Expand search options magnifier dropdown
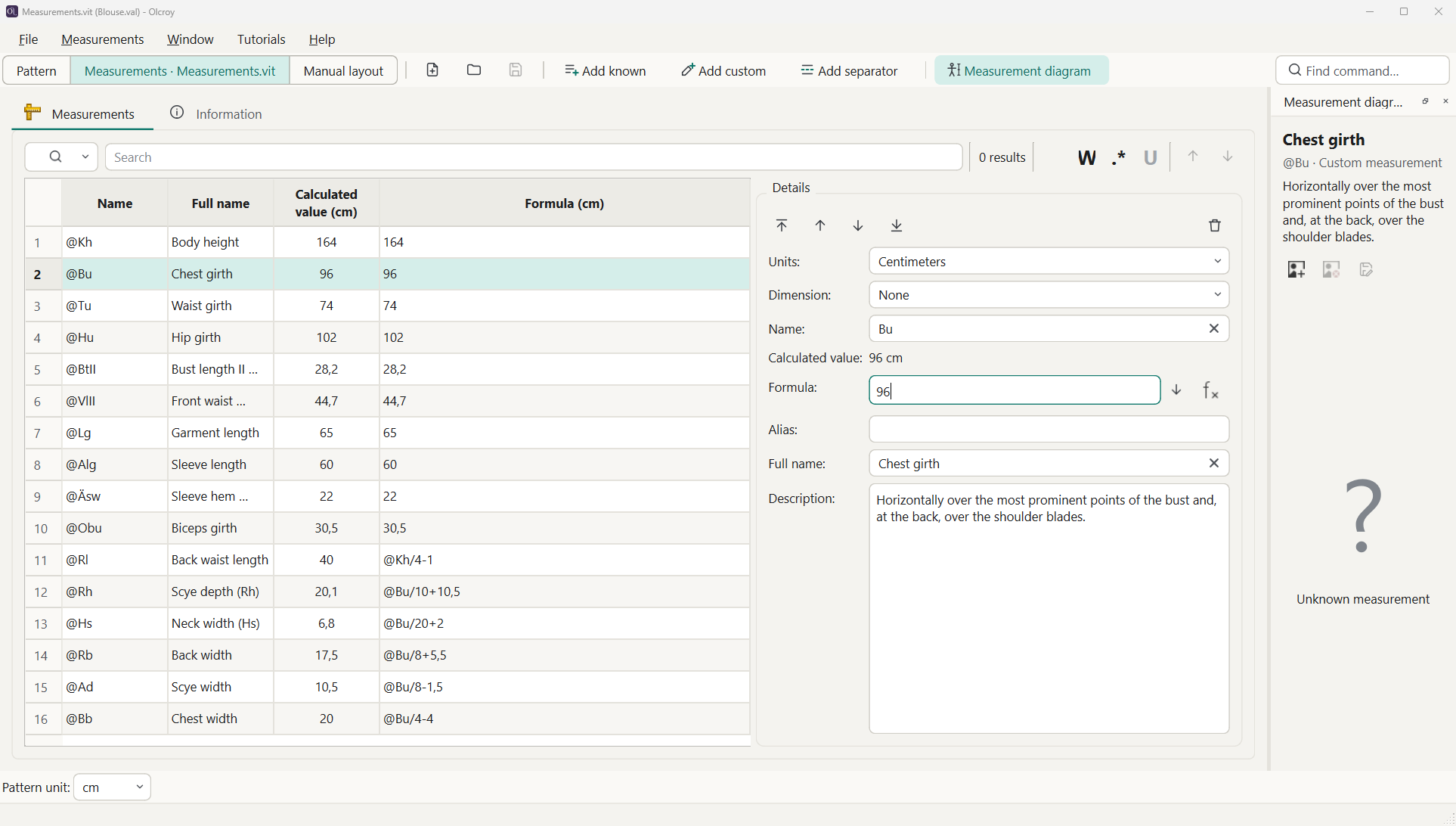 coord(62,157)
